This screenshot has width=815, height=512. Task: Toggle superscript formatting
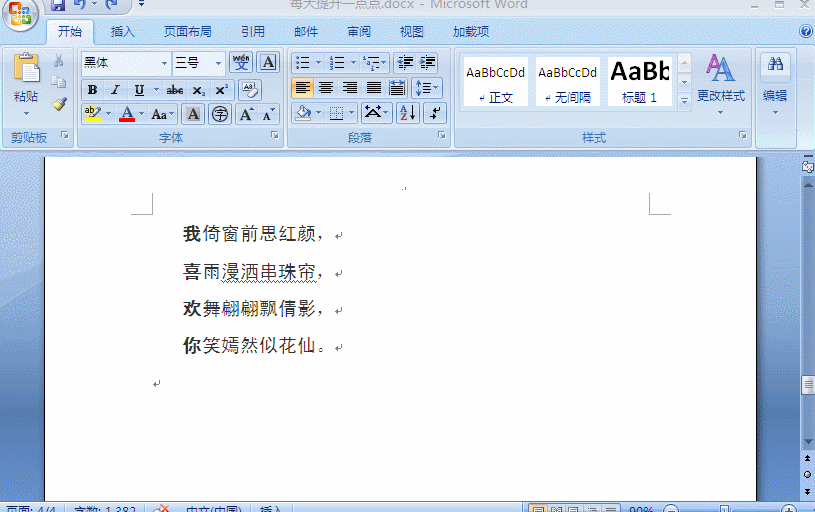pyautogui.click(x=221, y=90)
